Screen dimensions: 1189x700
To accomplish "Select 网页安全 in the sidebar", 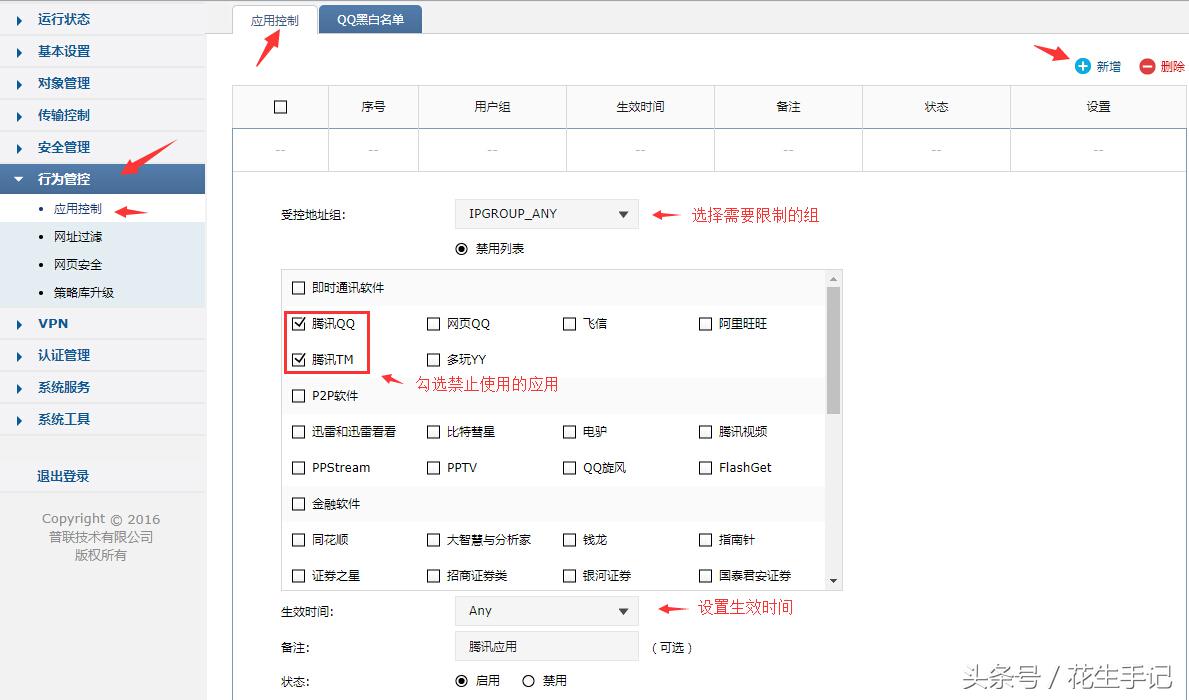I will [78, 264].
